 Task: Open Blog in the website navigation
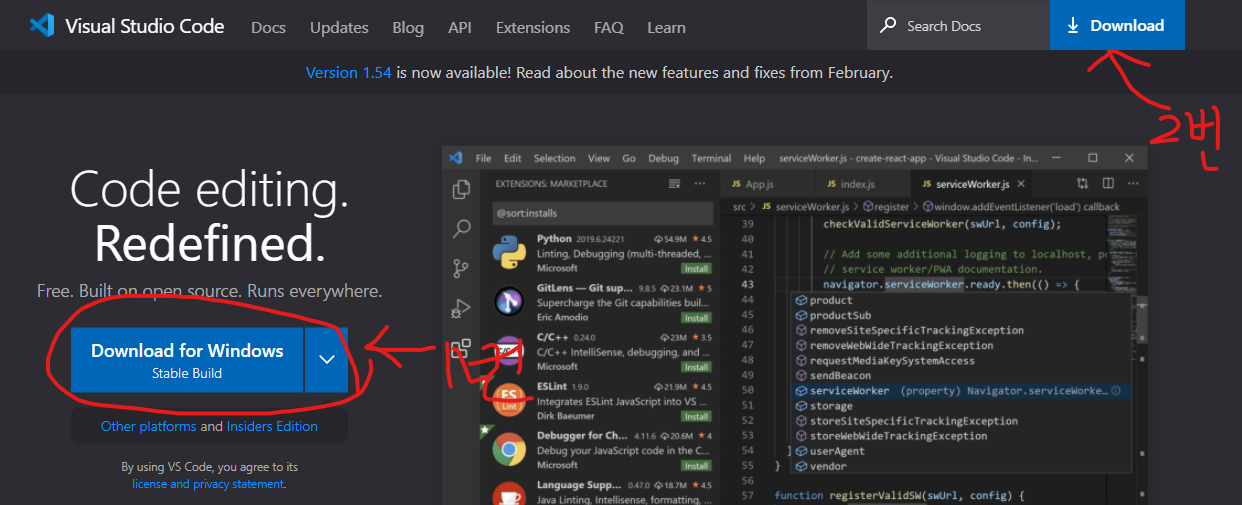coord(408,27)
